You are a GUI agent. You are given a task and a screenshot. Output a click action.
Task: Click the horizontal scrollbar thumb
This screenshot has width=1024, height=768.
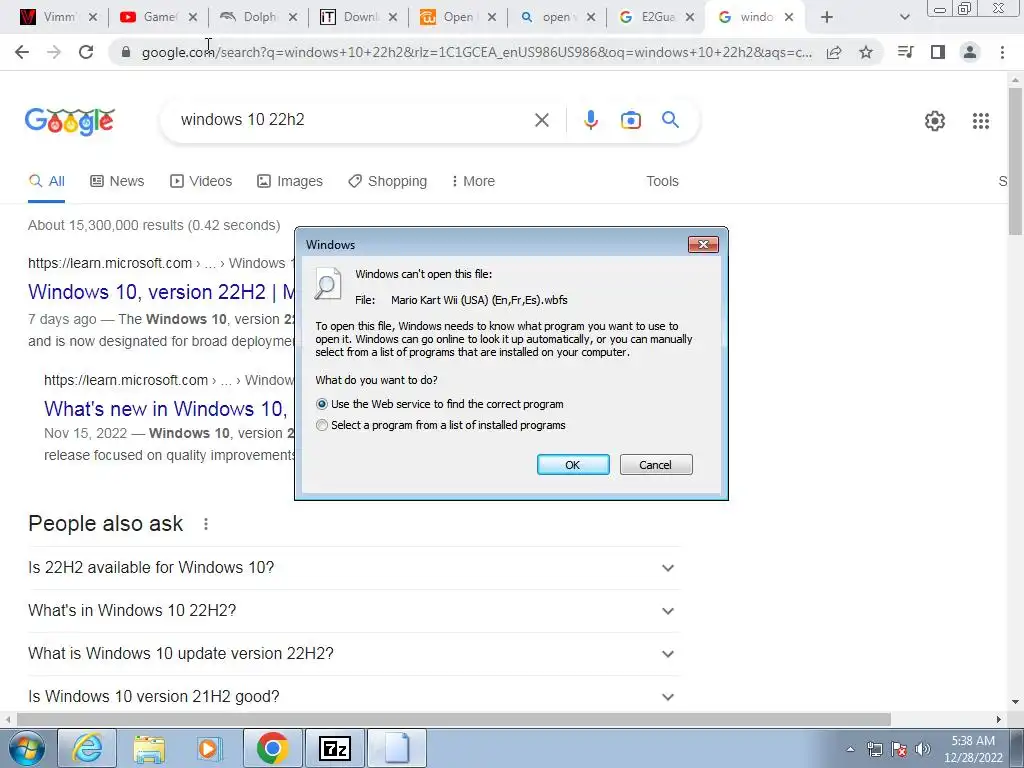(453, 719)
